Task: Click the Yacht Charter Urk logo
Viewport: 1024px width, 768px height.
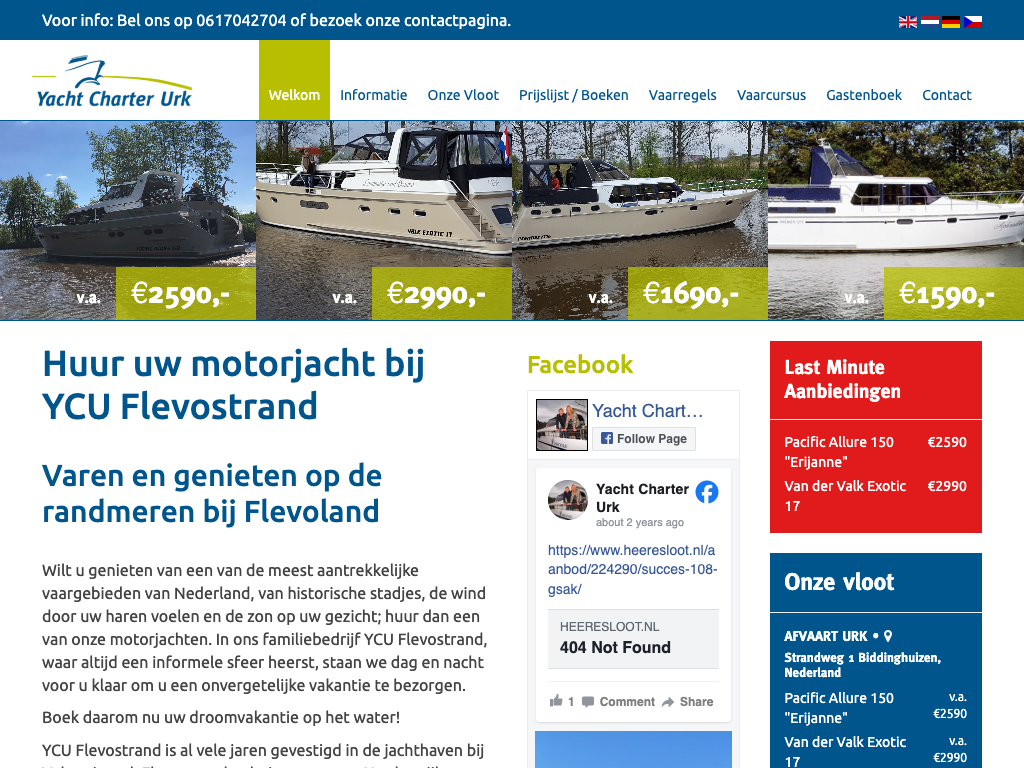Action: [112, 82]
